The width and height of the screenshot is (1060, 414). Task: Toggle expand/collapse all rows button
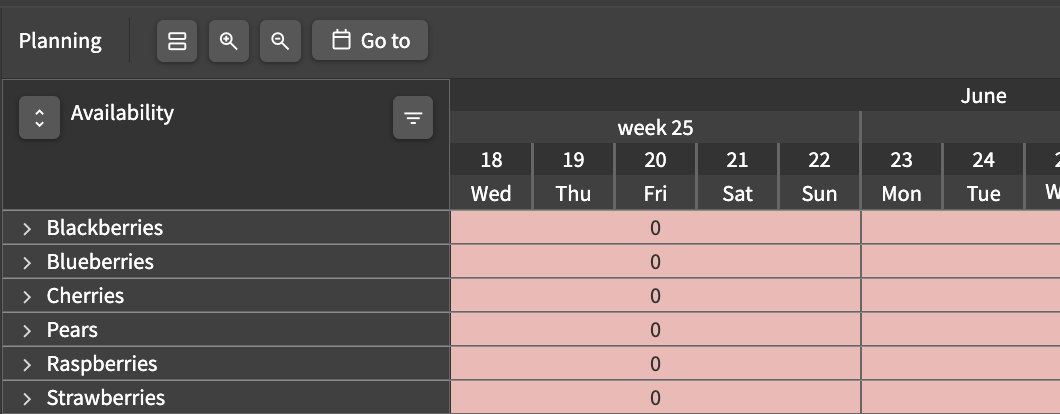[x=39, y=118]
